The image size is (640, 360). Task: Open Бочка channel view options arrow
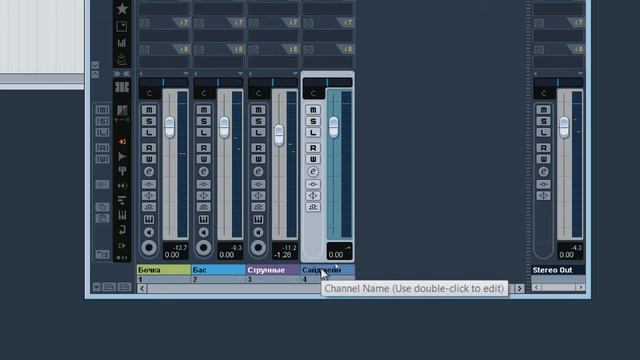coord(186,73)
